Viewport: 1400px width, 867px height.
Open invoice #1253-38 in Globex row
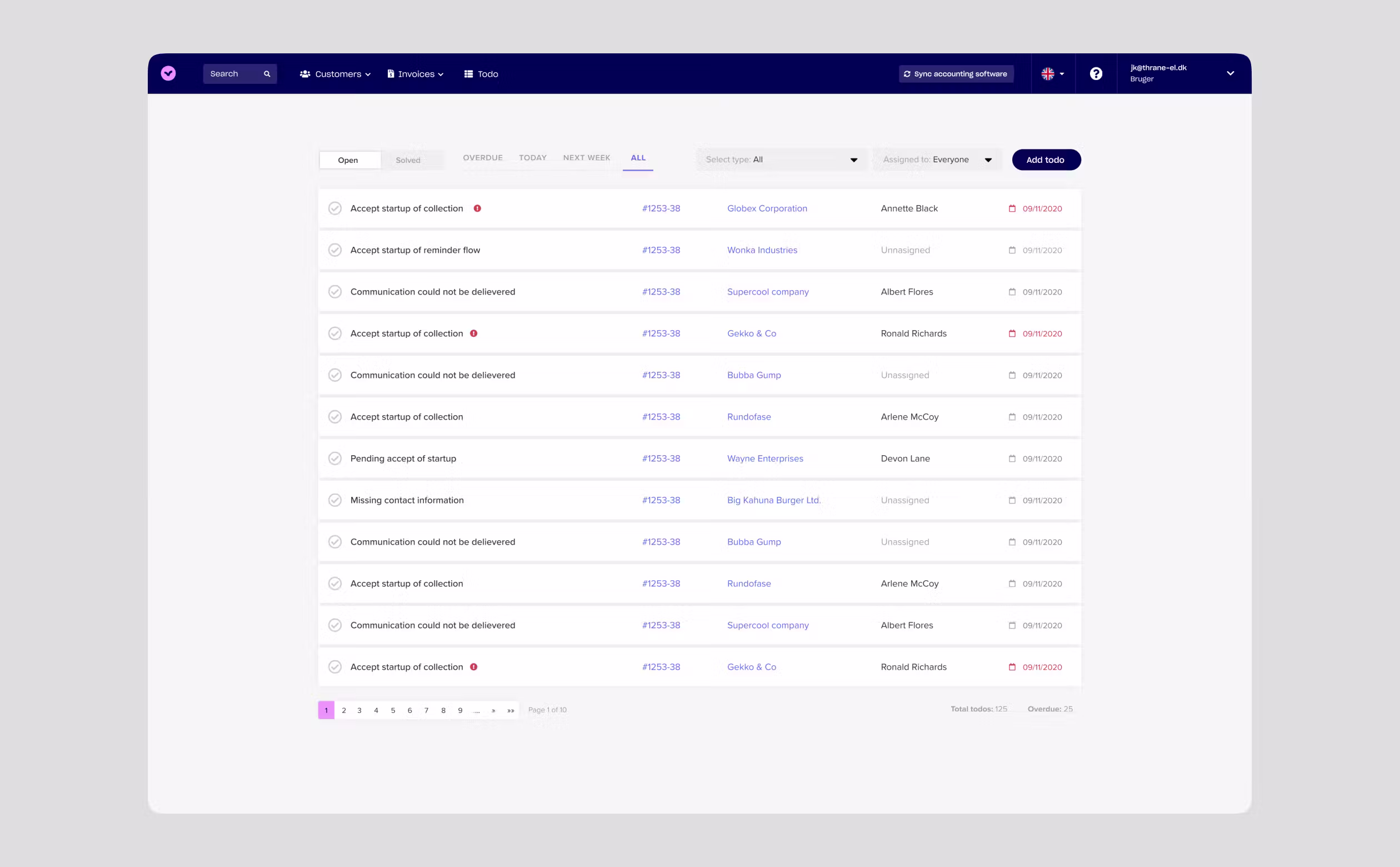pyautogui.click(x=661, y=209)
